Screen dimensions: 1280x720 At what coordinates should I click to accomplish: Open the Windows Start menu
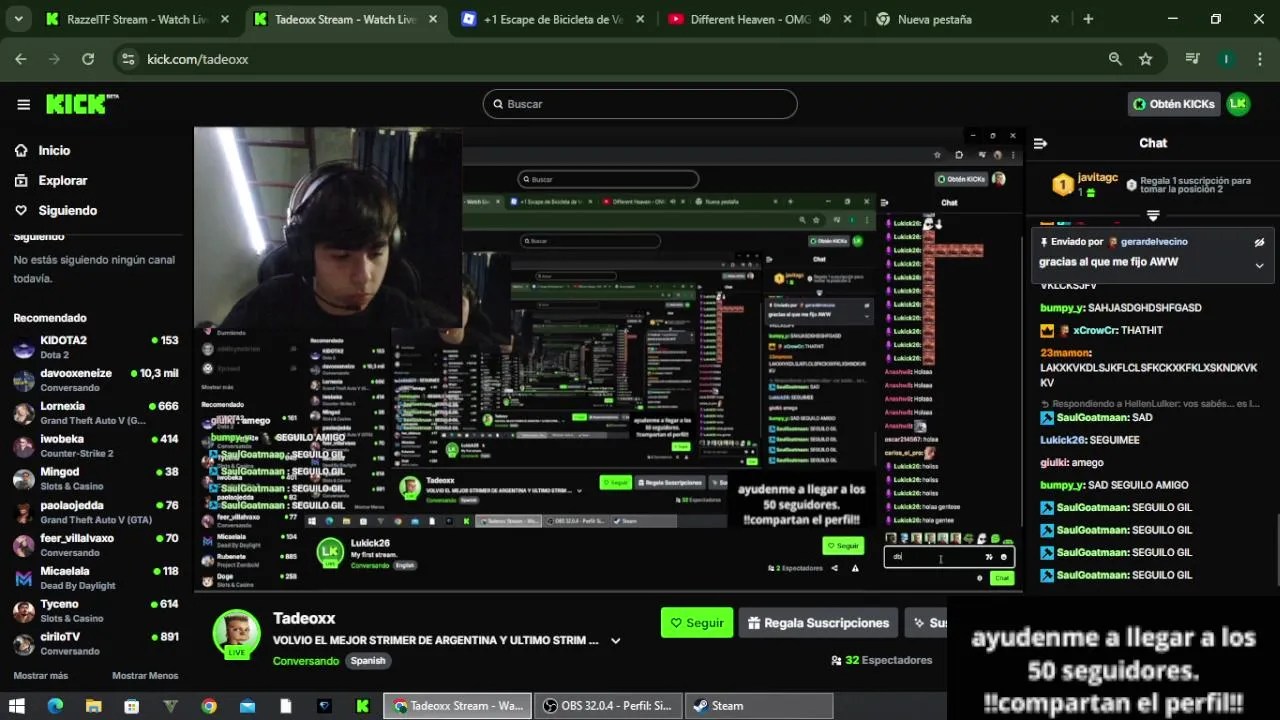(17, 706)
